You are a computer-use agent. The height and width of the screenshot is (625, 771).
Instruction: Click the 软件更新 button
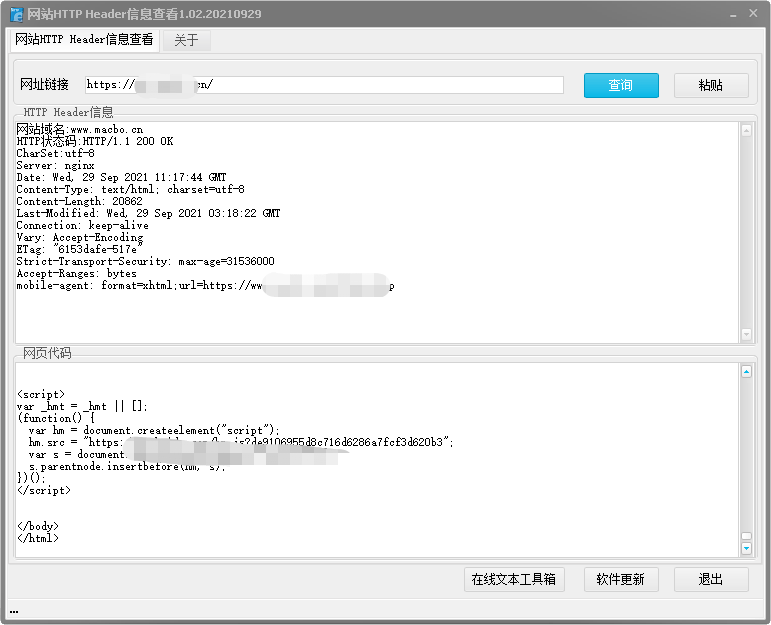tap(621, 579)
